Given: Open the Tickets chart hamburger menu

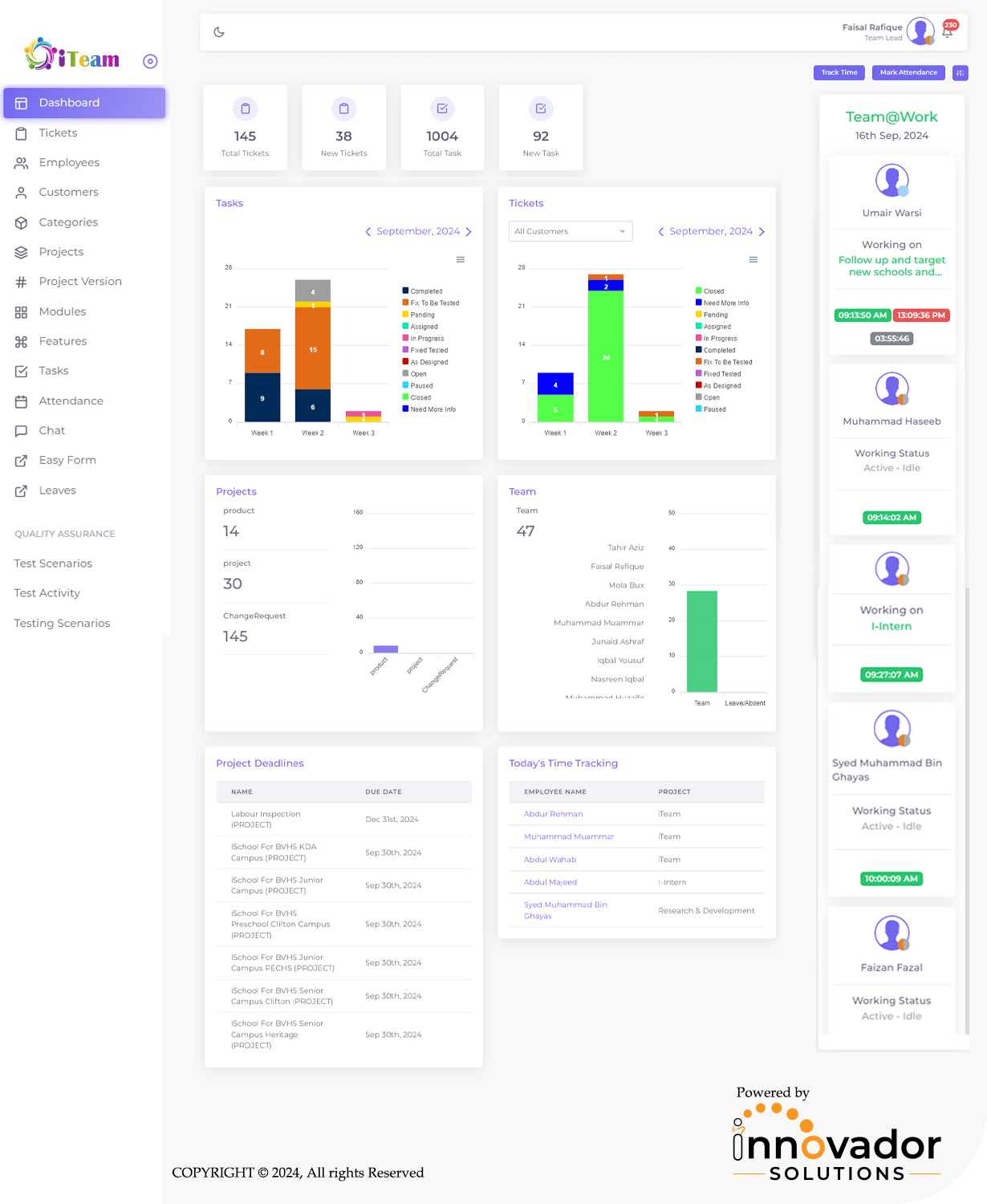Looking at the screenshot, I should (x=753, y=259).
